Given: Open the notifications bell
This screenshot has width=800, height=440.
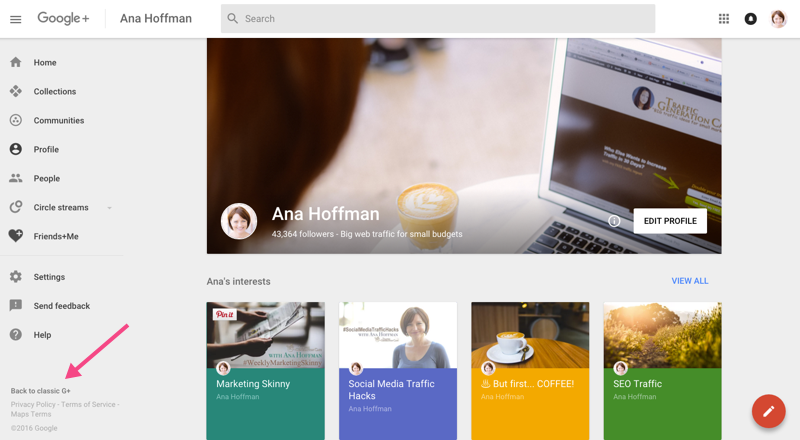Looking at the screenshot, I should (x=751, y=19).
